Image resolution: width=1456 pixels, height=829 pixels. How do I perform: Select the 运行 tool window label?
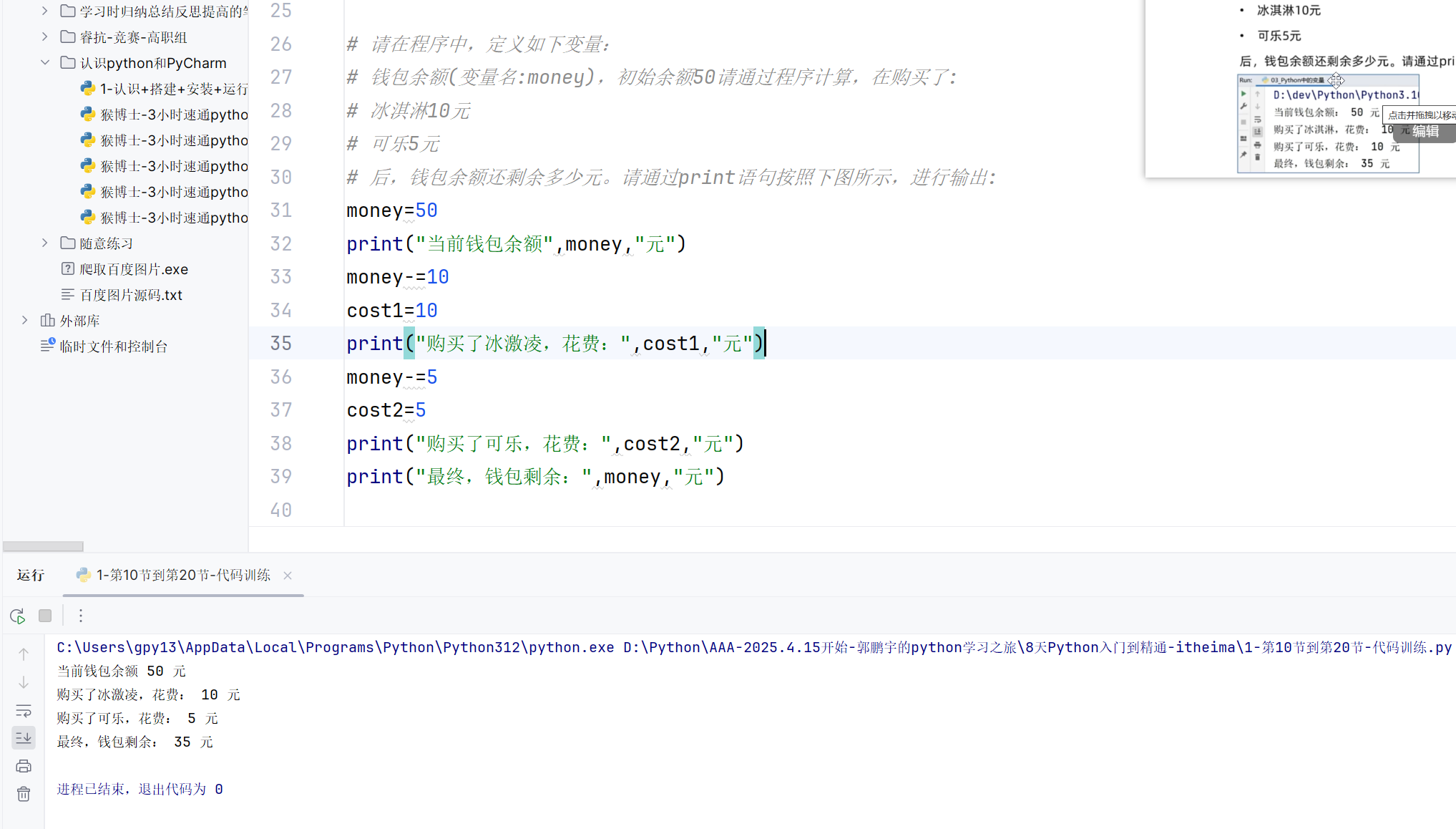31,576
